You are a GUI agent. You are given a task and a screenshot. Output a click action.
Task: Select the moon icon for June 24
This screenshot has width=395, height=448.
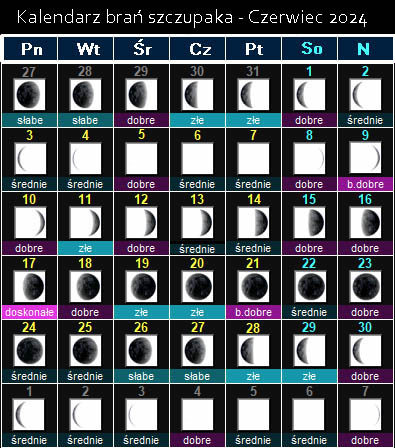click(x=30, y=350)
